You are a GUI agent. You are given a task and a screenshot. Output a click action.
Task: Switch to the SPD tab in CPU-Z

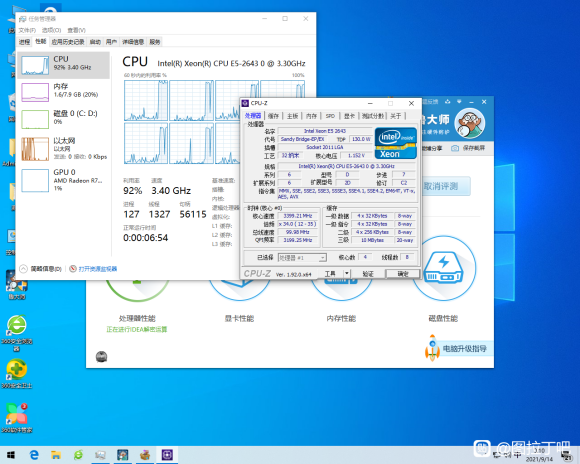(x=330, y=116)
